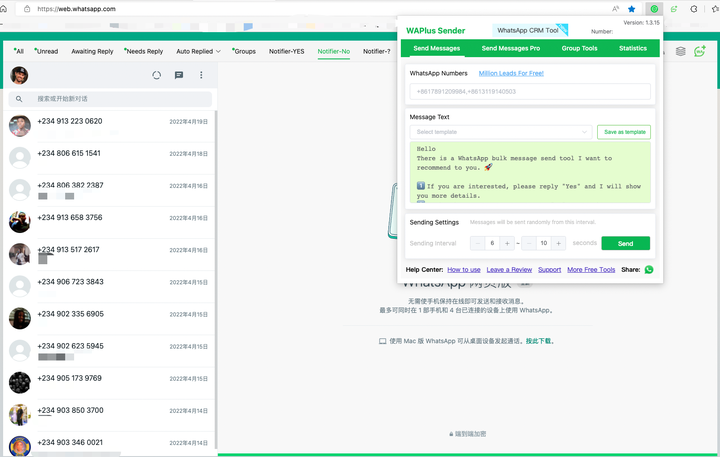This screenshot has width=720, height=457.
Task: Click the chat list scrollbar
Action: coord(216,280)
